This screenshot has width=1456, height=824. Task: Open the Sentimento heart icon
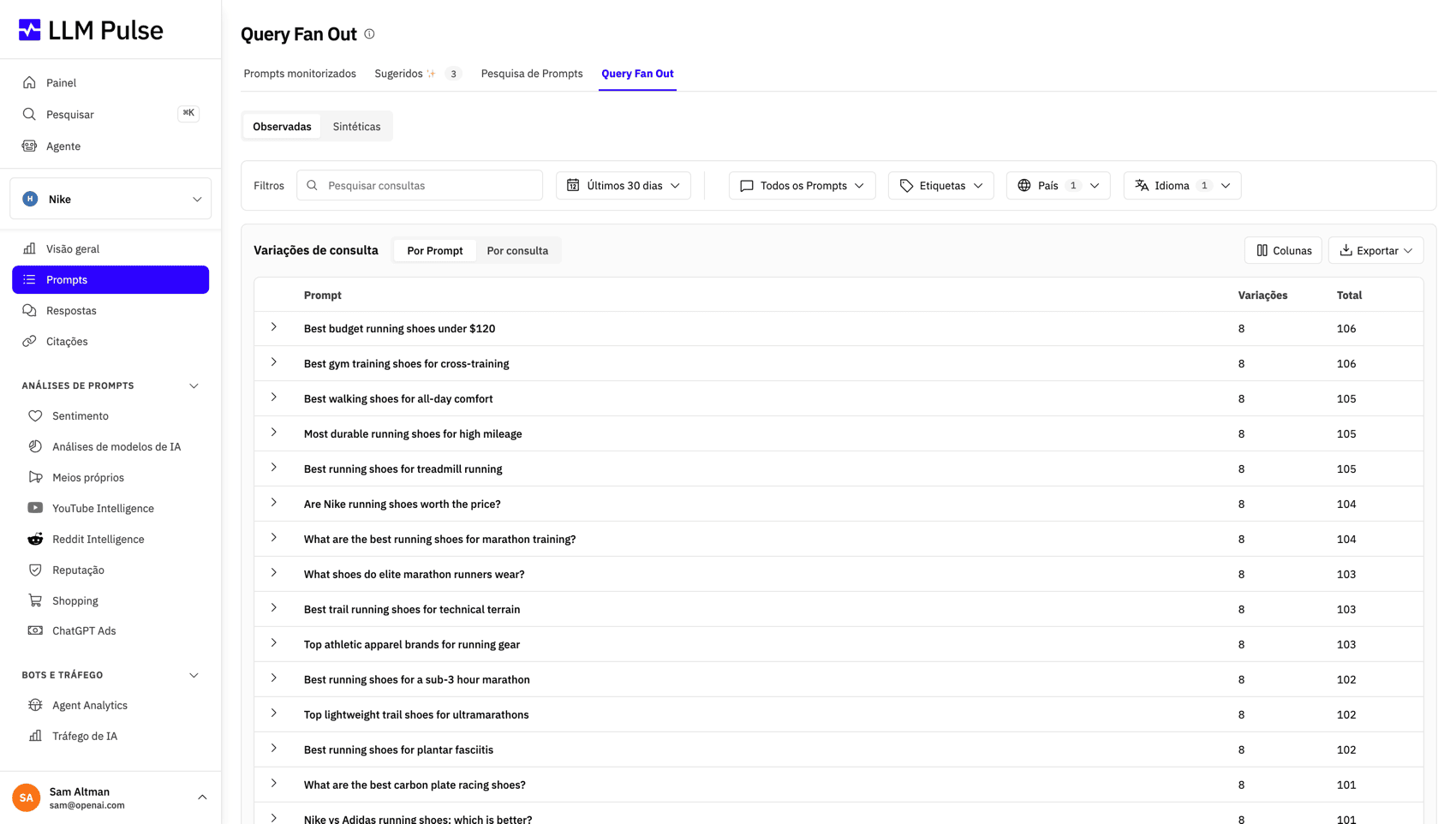(35, 416)
